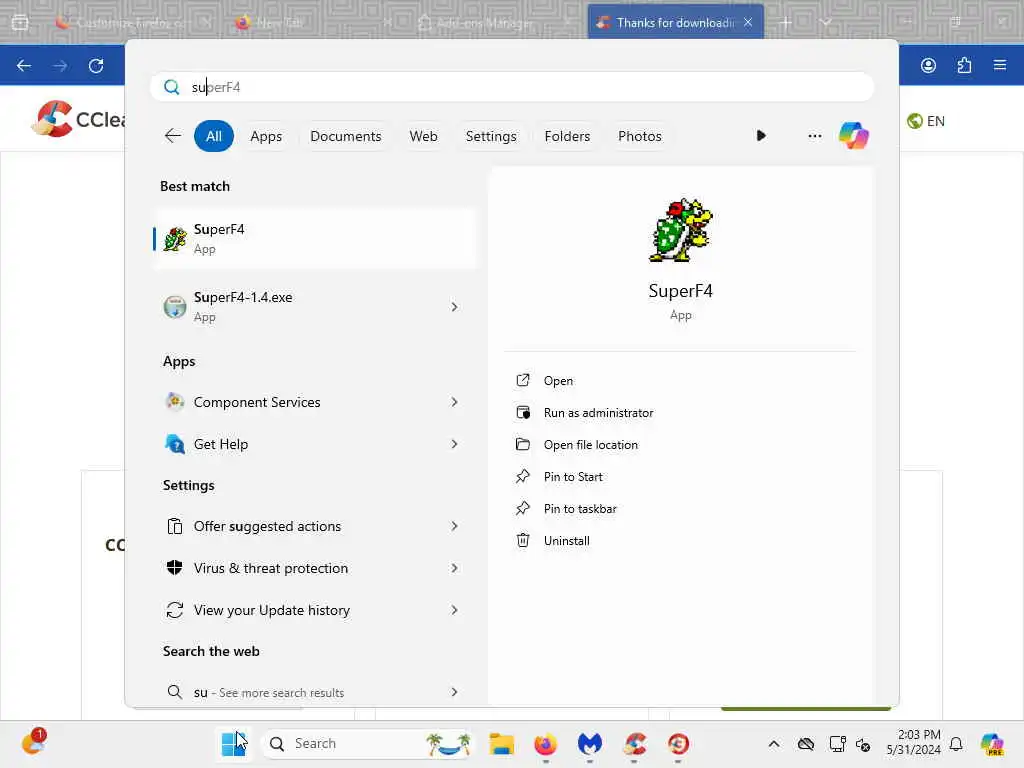Viewport: 1024px width, 768px height.
Task: Expand SuperF4-1.4.exe result options
Action: [x=454, y=307]
